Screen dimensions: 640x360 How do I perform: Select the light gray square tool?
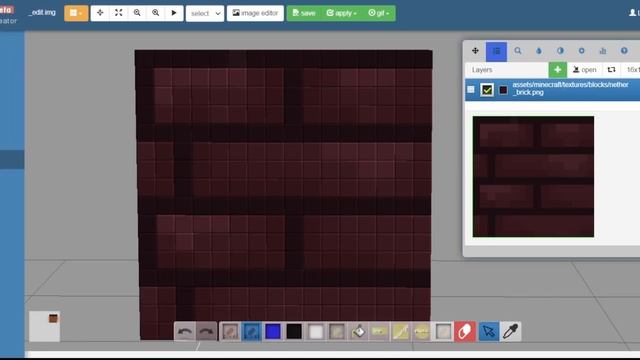(x=443, y=331)
